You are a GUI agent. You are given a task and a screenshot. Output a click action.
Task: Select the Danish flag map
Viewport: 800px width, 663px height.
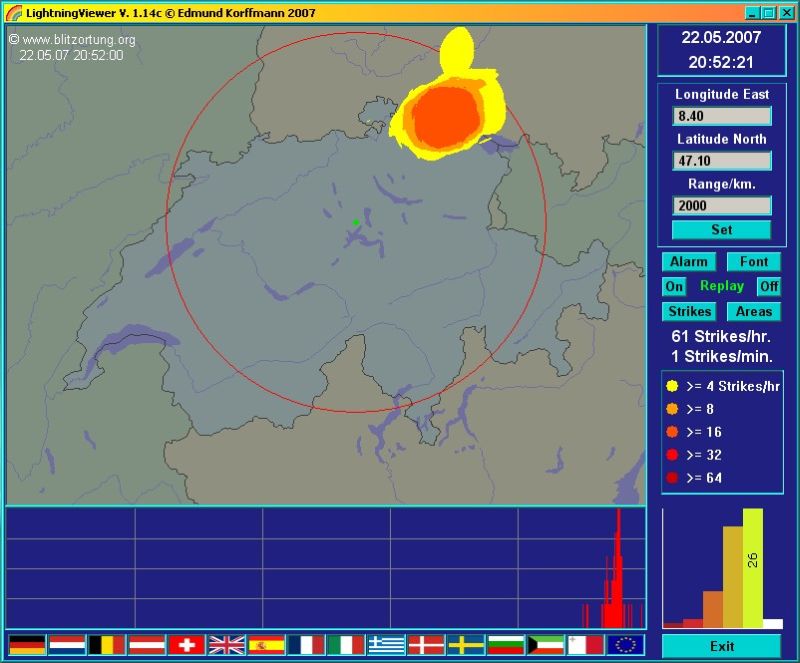pos(426,645)
